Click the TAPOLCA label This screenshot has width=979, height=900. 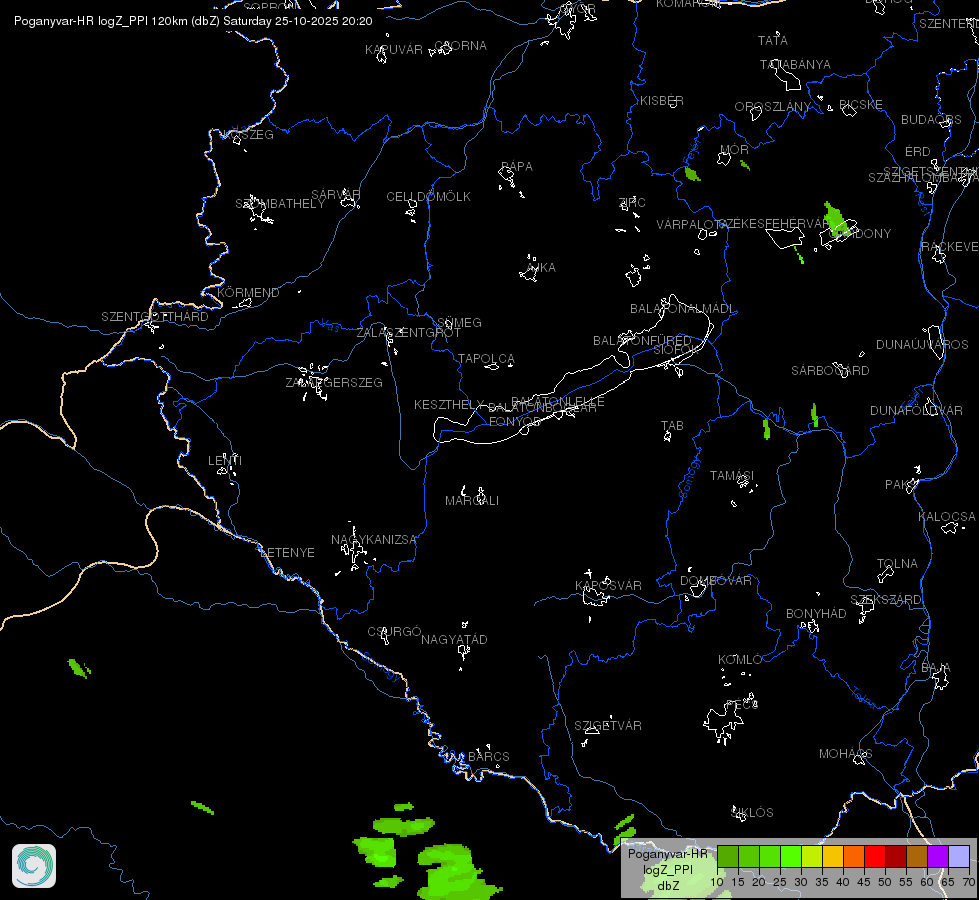[486, 359]
